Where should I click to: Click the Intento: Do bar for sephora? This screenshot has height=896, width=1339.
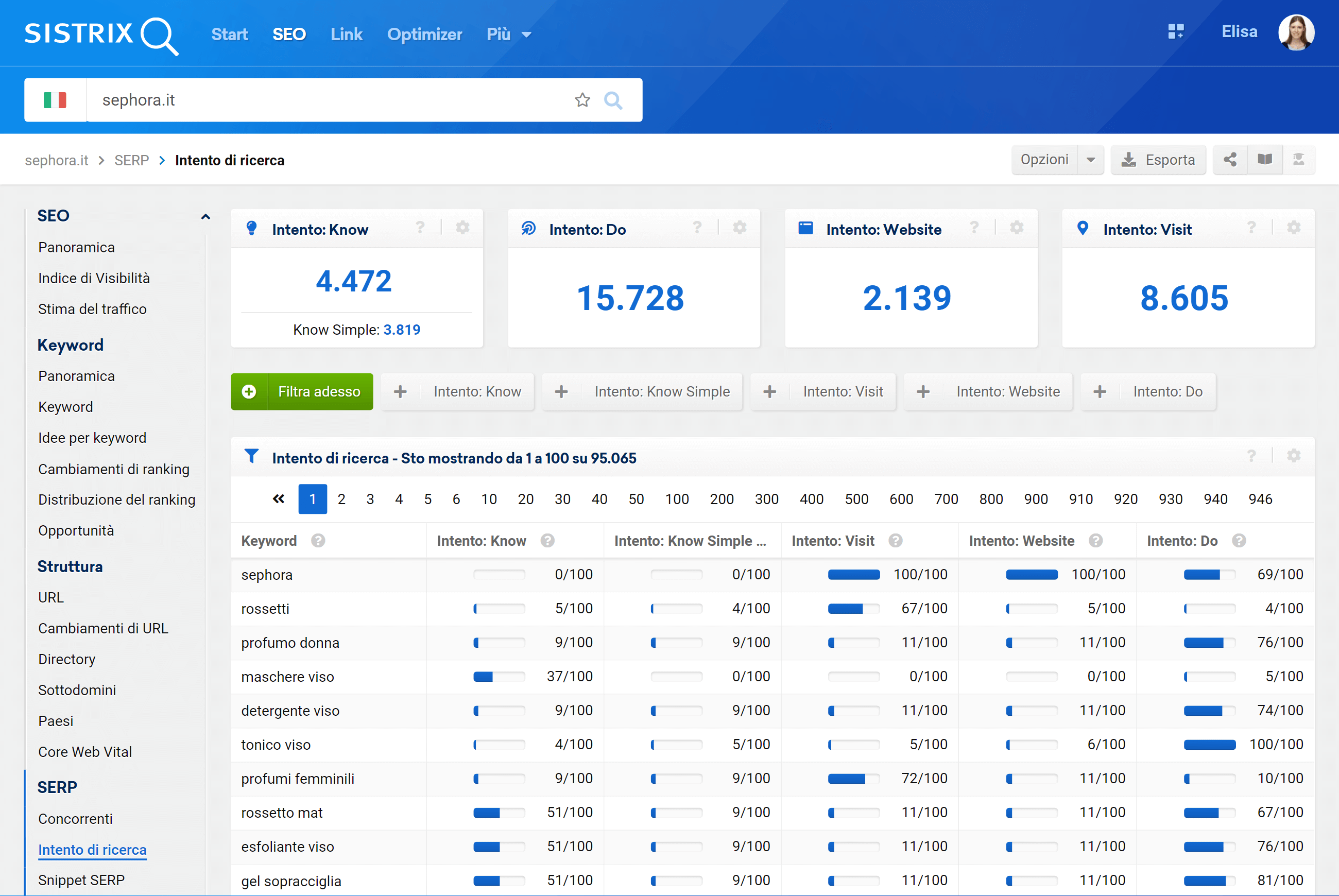(1209, 574)
